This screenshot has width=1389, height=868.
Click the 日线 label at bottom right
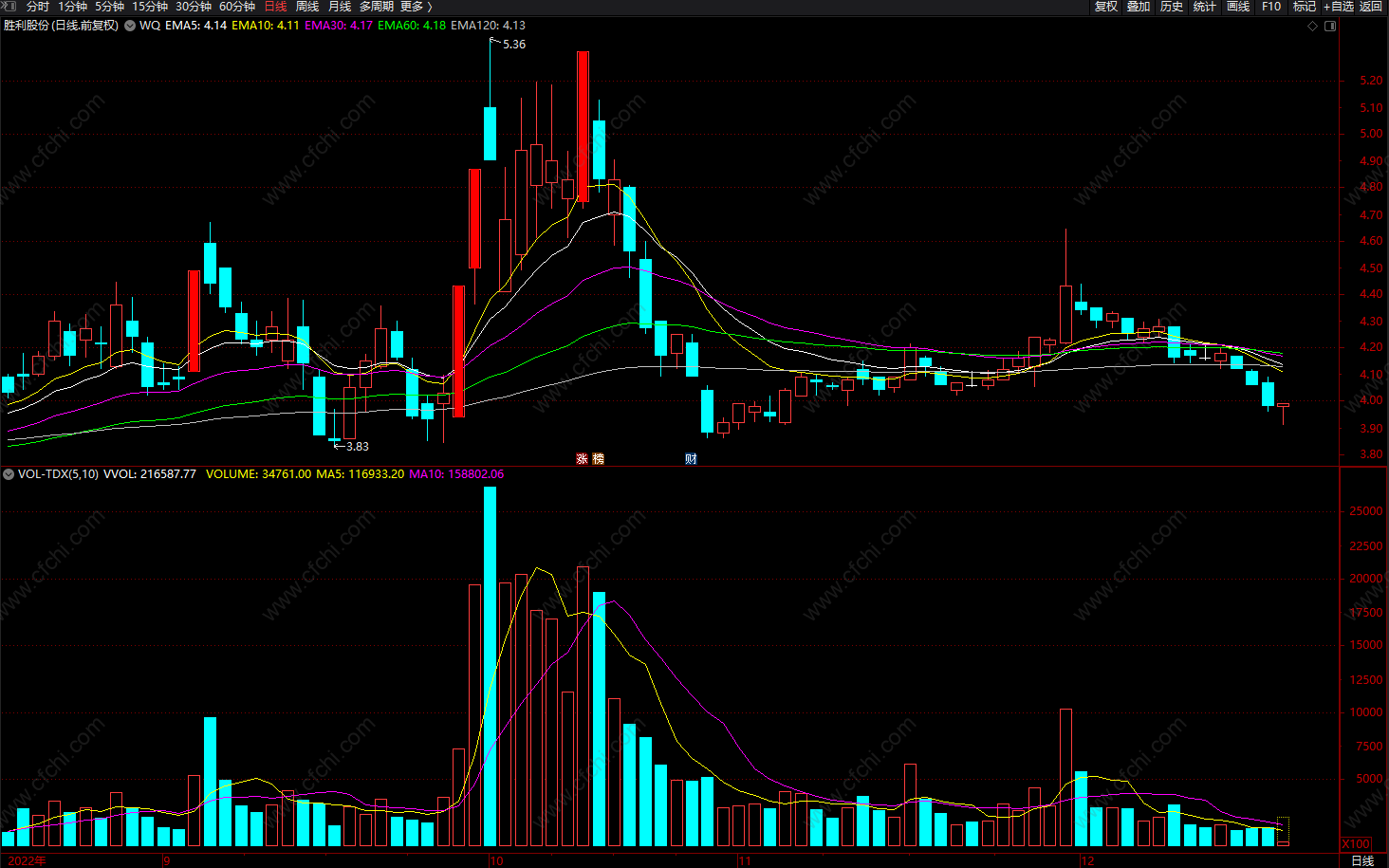click(x=1362, y=860)
